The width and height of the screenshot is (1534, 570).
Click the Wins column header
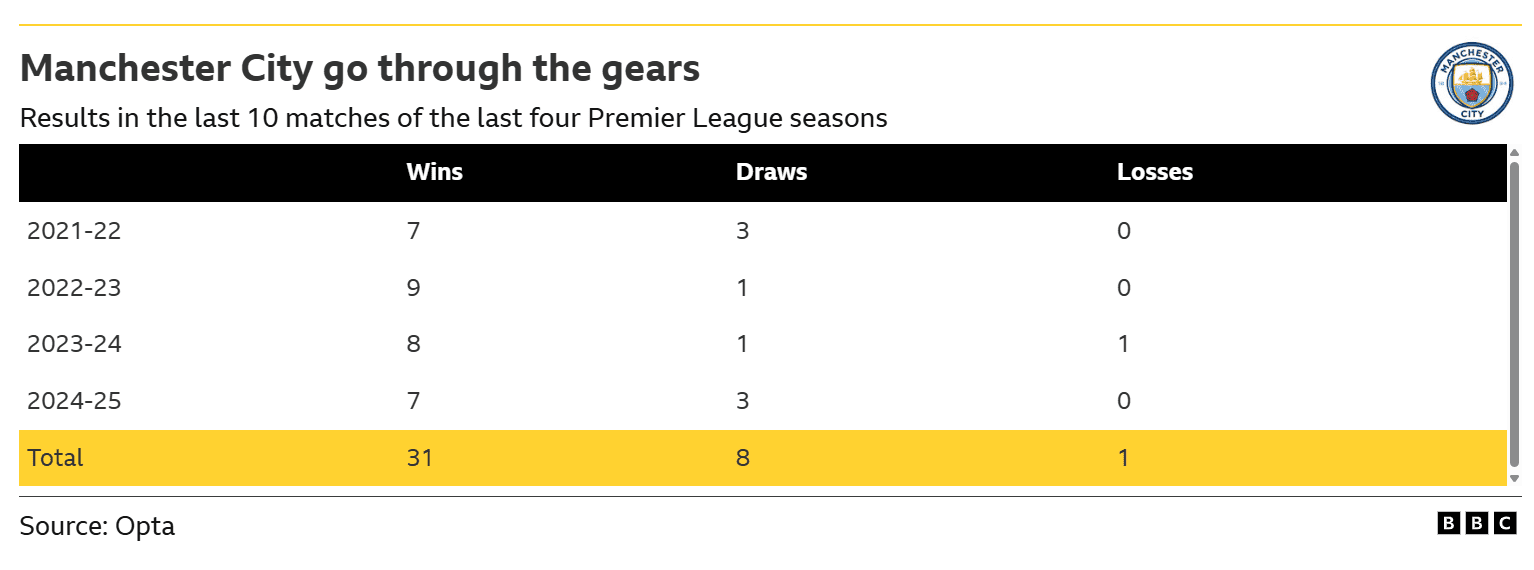(x=434, y=172)
